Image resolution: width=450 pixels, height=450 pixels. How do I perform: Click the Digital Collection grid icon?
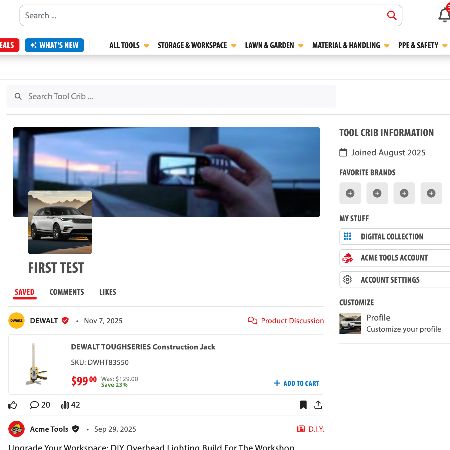coord(347,236)
